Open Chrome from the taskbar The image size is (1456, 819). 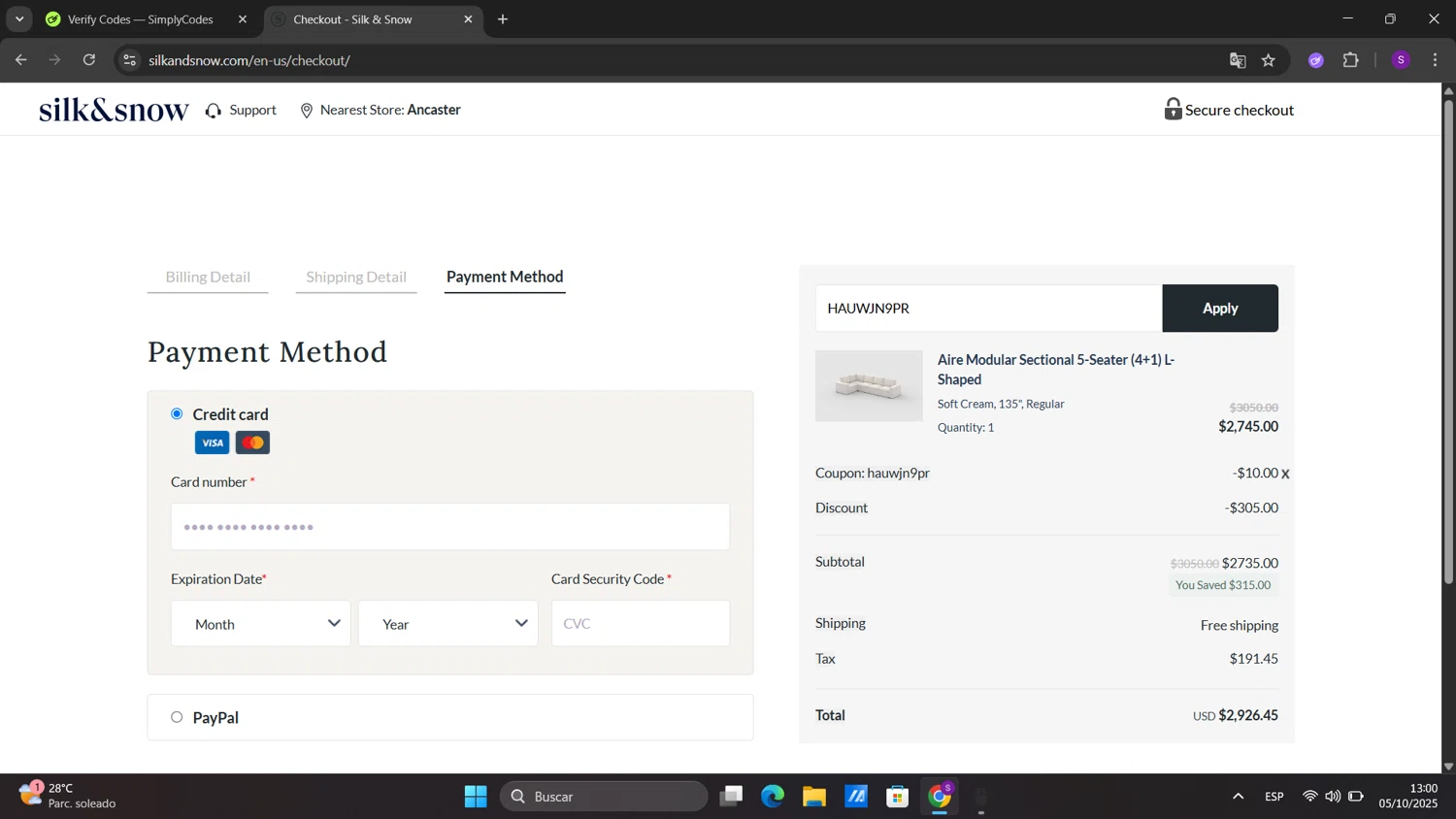click(x=940, y=797)
